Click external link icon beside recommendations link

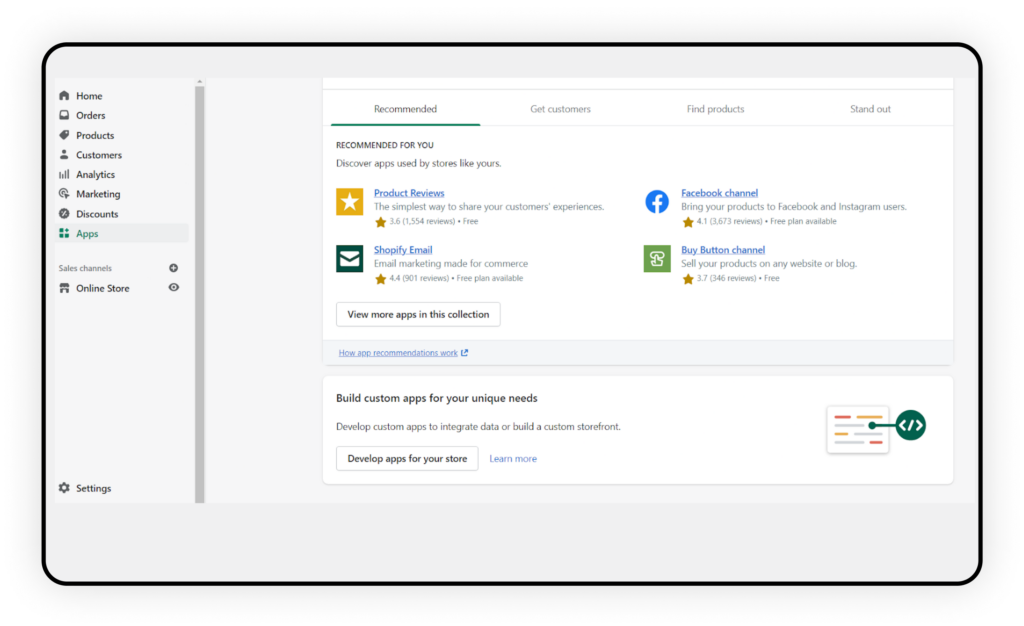click(464, 352)
